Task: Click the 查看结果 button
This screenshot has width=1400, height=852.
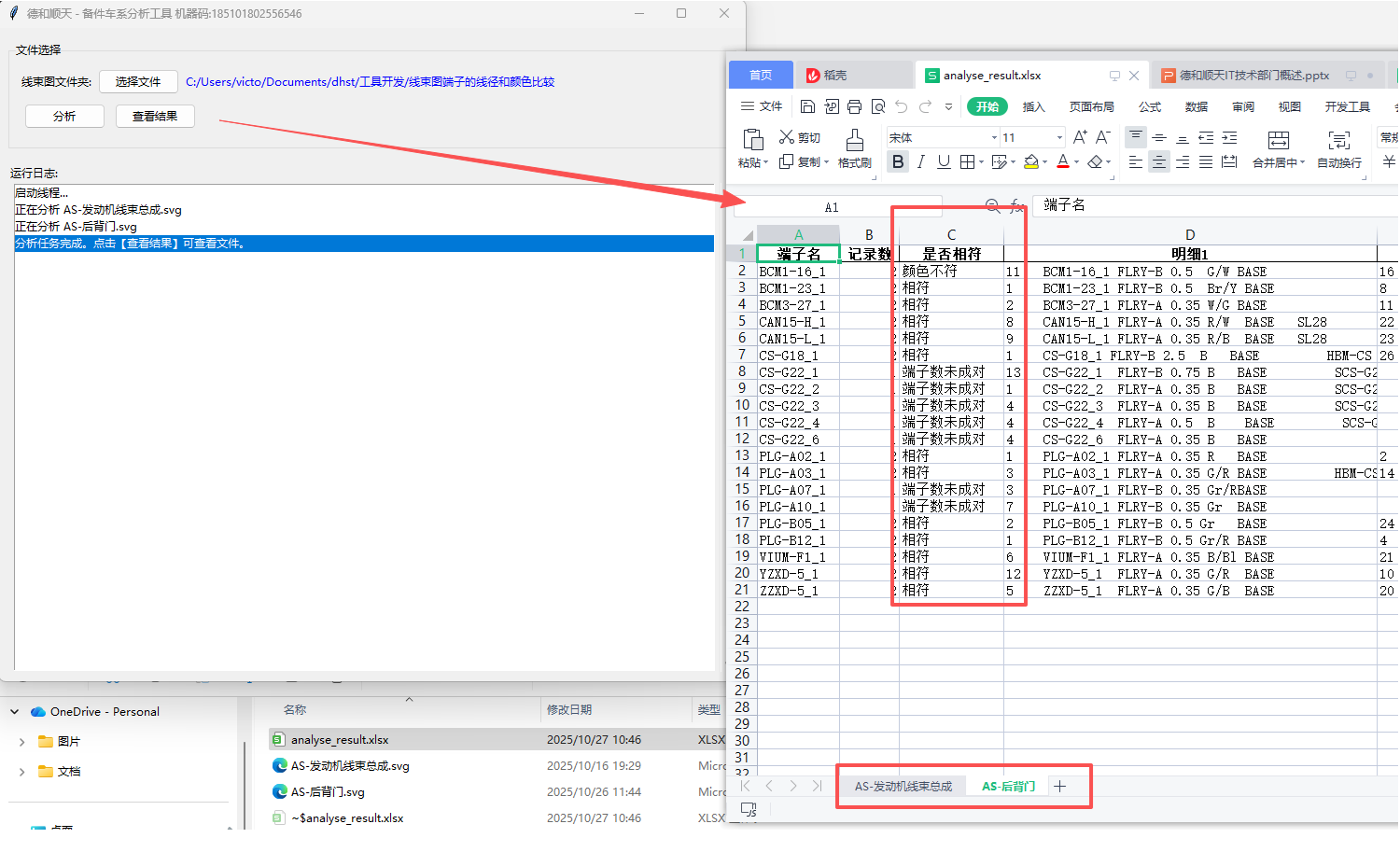Action: [x=155, y=116]
